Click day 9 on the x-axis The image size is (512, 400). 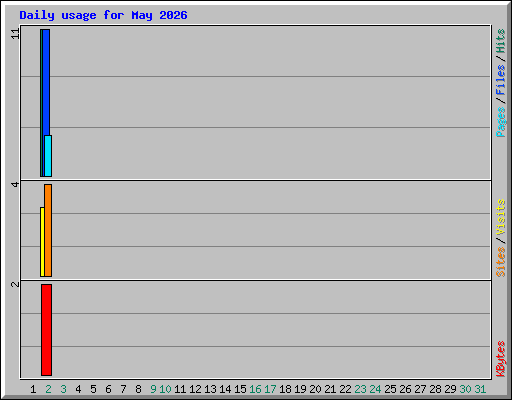153,389
